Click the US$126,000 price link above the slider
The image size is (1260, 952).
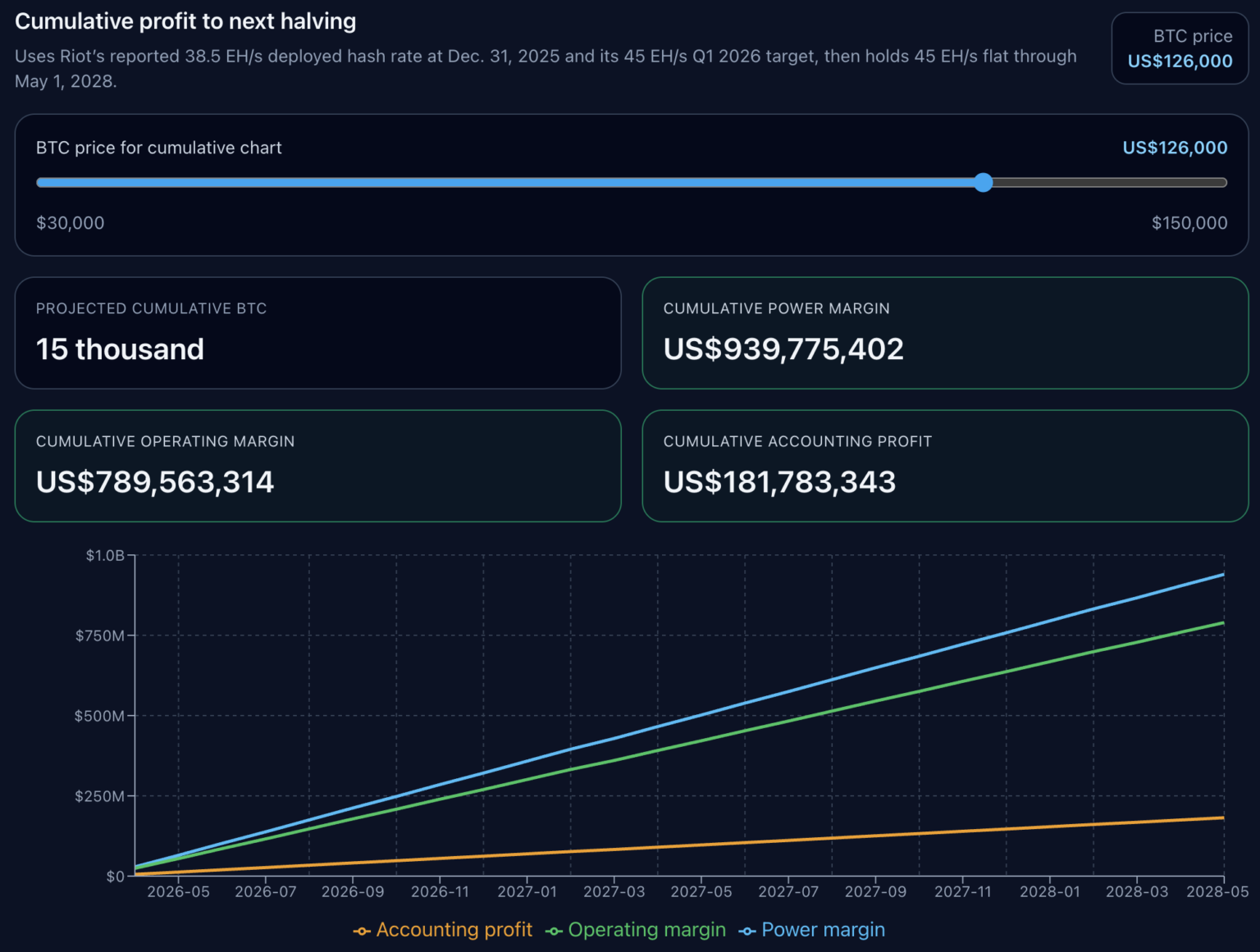(x=1175, y=148)
